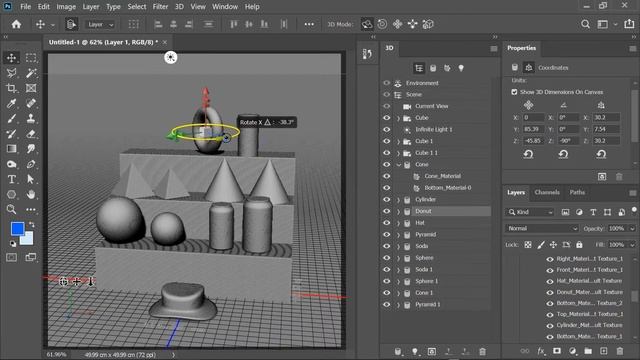Expand the Pyramid mesh node

click(x=398, y=235)
